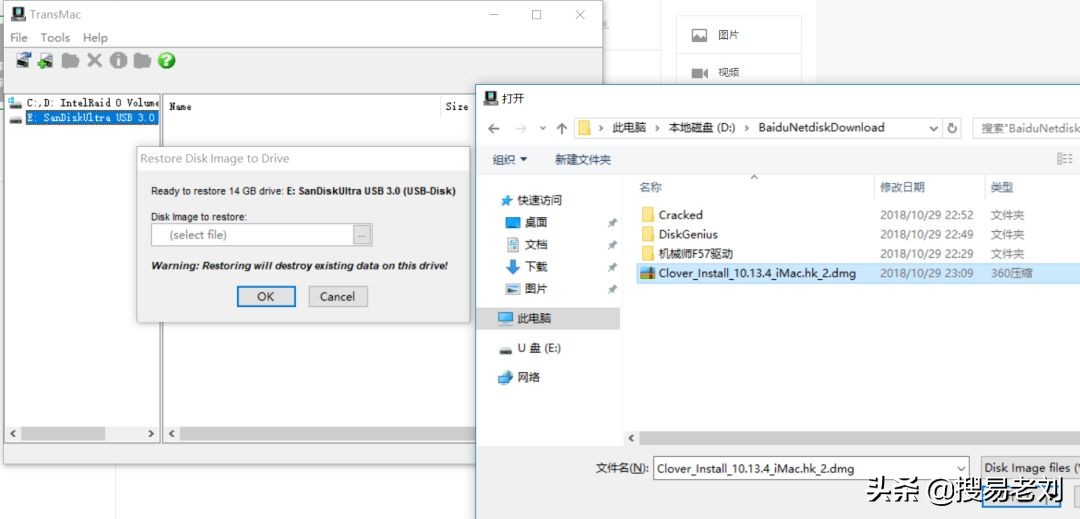Sort by the 名称 column header

tap(650, 187)
